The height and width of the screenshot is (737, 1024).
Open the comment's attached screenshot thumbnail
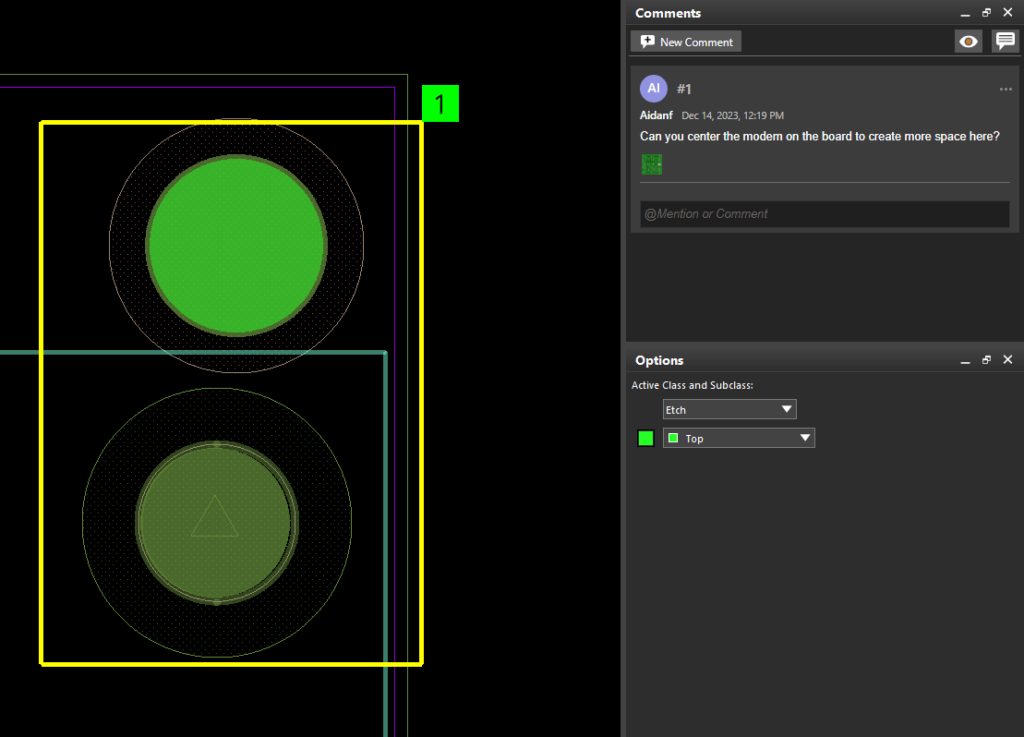coord(652,165)
